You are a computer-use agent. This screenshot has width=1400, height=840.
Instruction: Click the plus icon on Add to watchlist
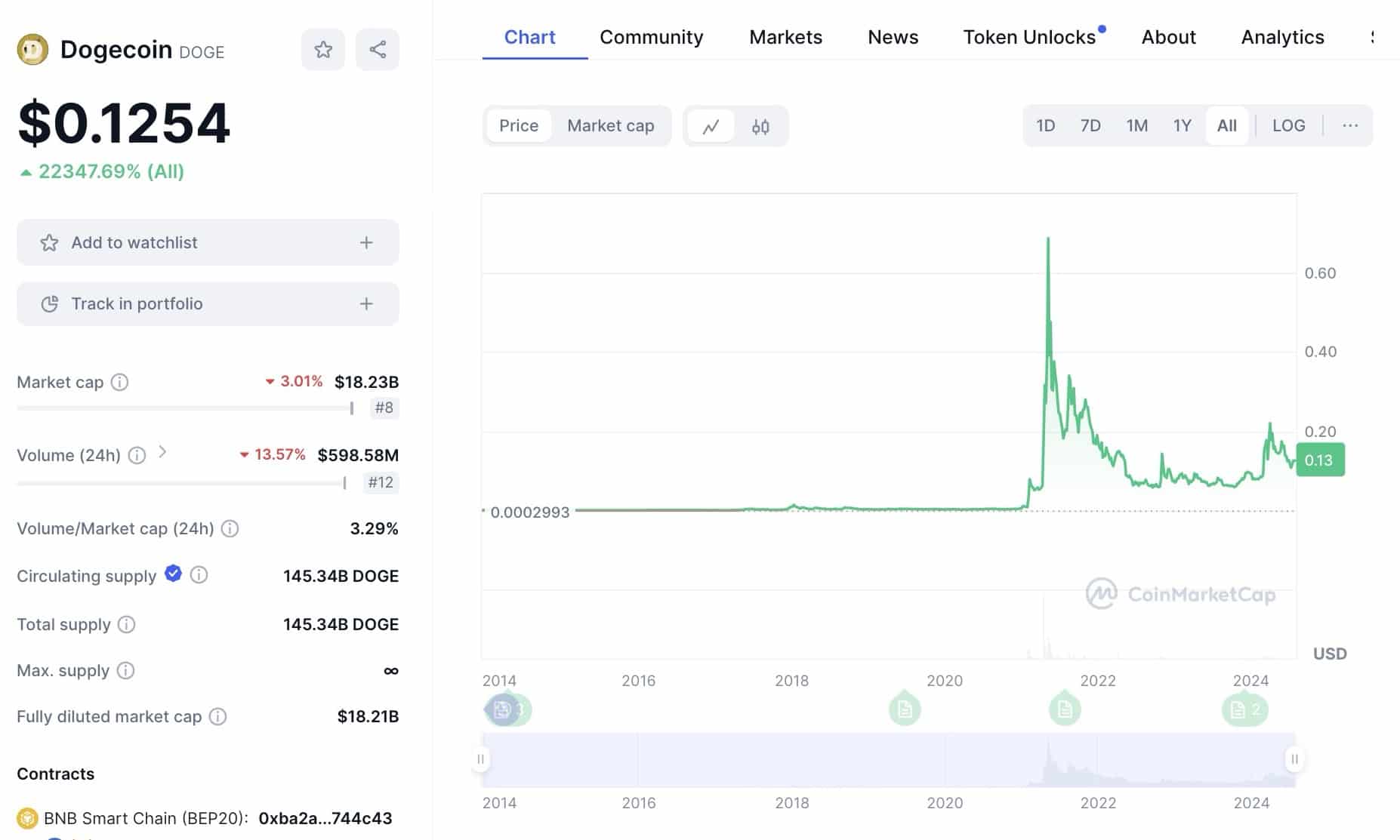tap(366, 242)
